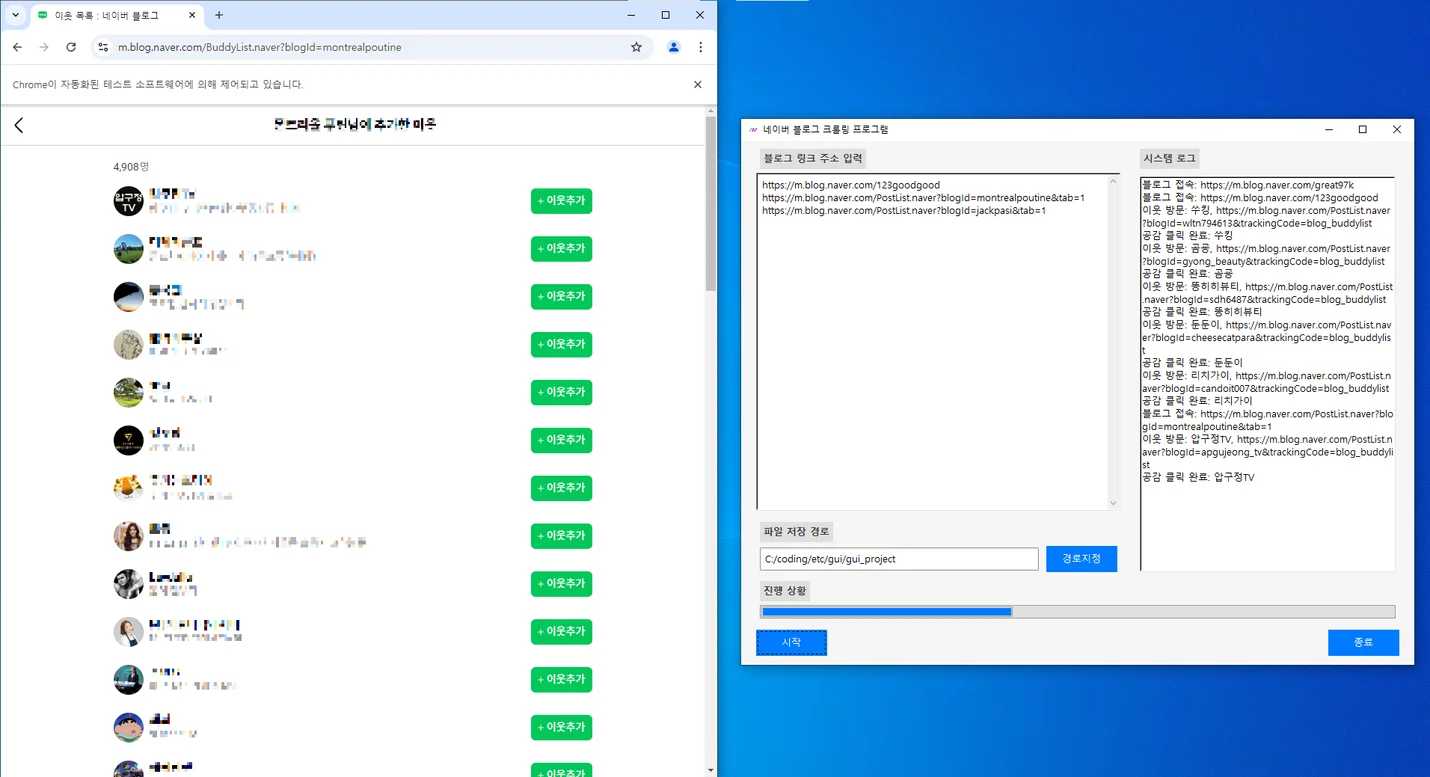Click the 시스템 로그 label
1430x777 pixels.
click(x=1169, y=158)
